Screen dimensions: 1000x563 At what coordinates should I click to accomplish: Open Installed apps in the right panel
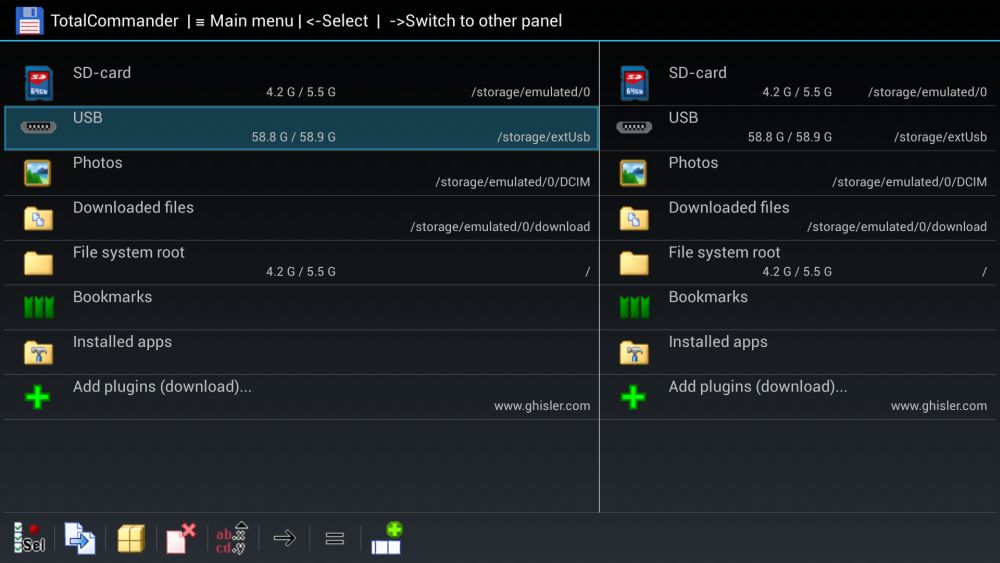click(798, 352)
